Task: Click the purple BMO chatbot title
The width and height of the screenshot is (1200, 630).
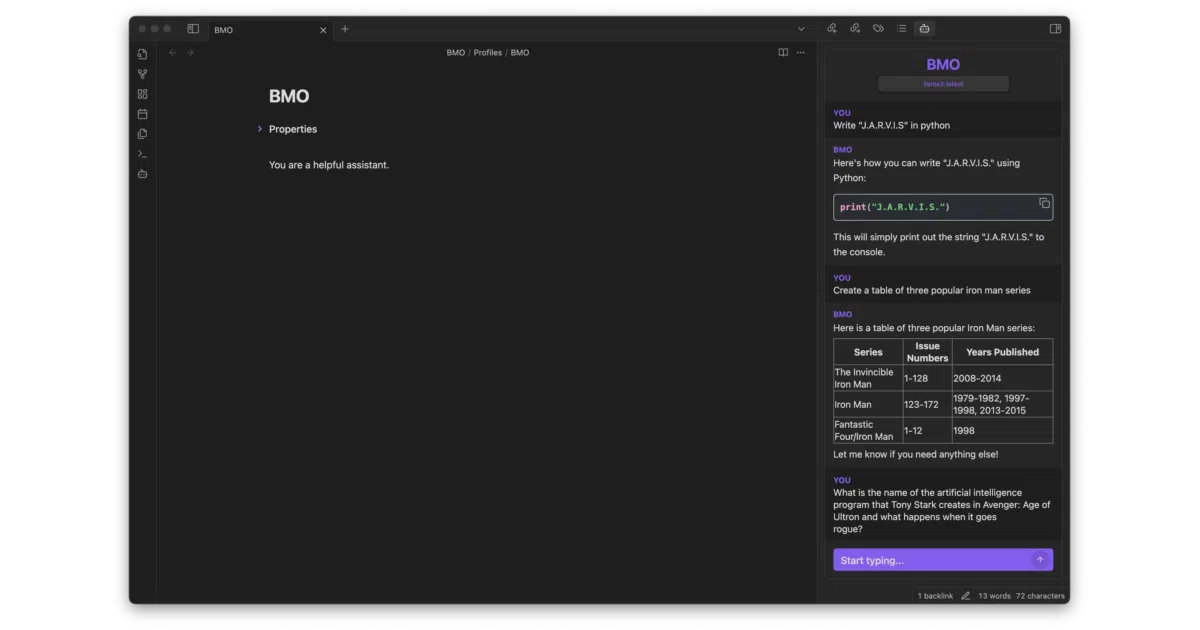Action: [943, 65]
